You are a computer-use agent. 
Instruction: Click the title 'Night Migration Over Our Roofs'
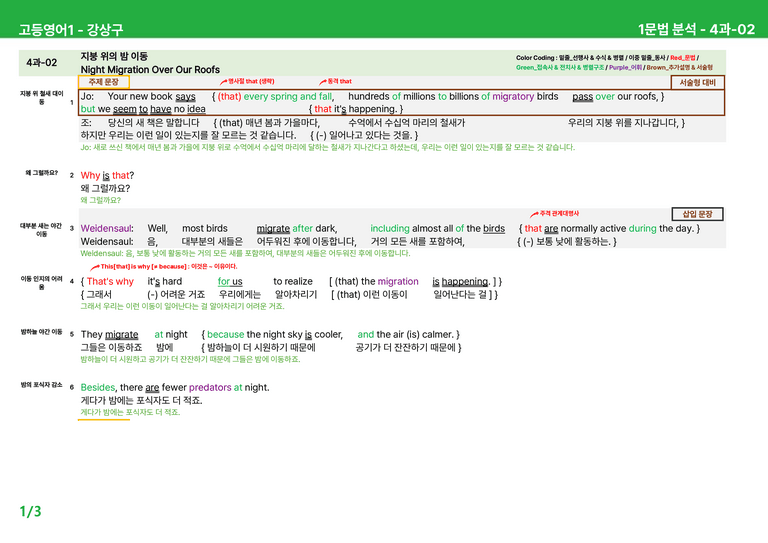pos(150,70)
